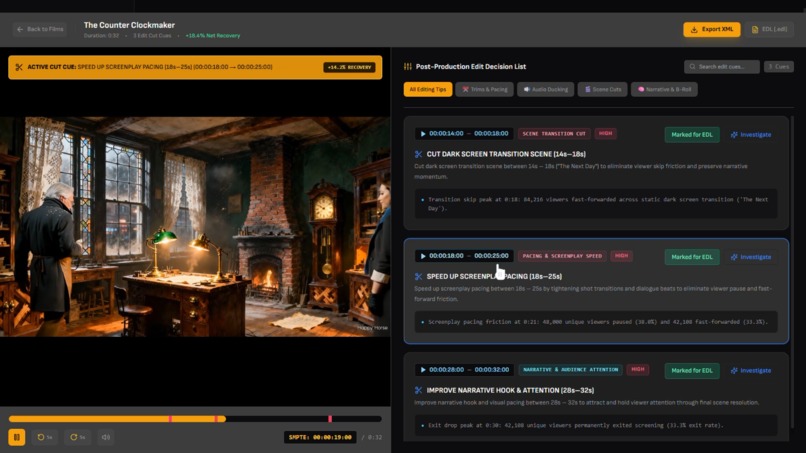Click the Screenplay pacing friction at 0:21 note
The image size is (806, 453).
coord(596,322)
